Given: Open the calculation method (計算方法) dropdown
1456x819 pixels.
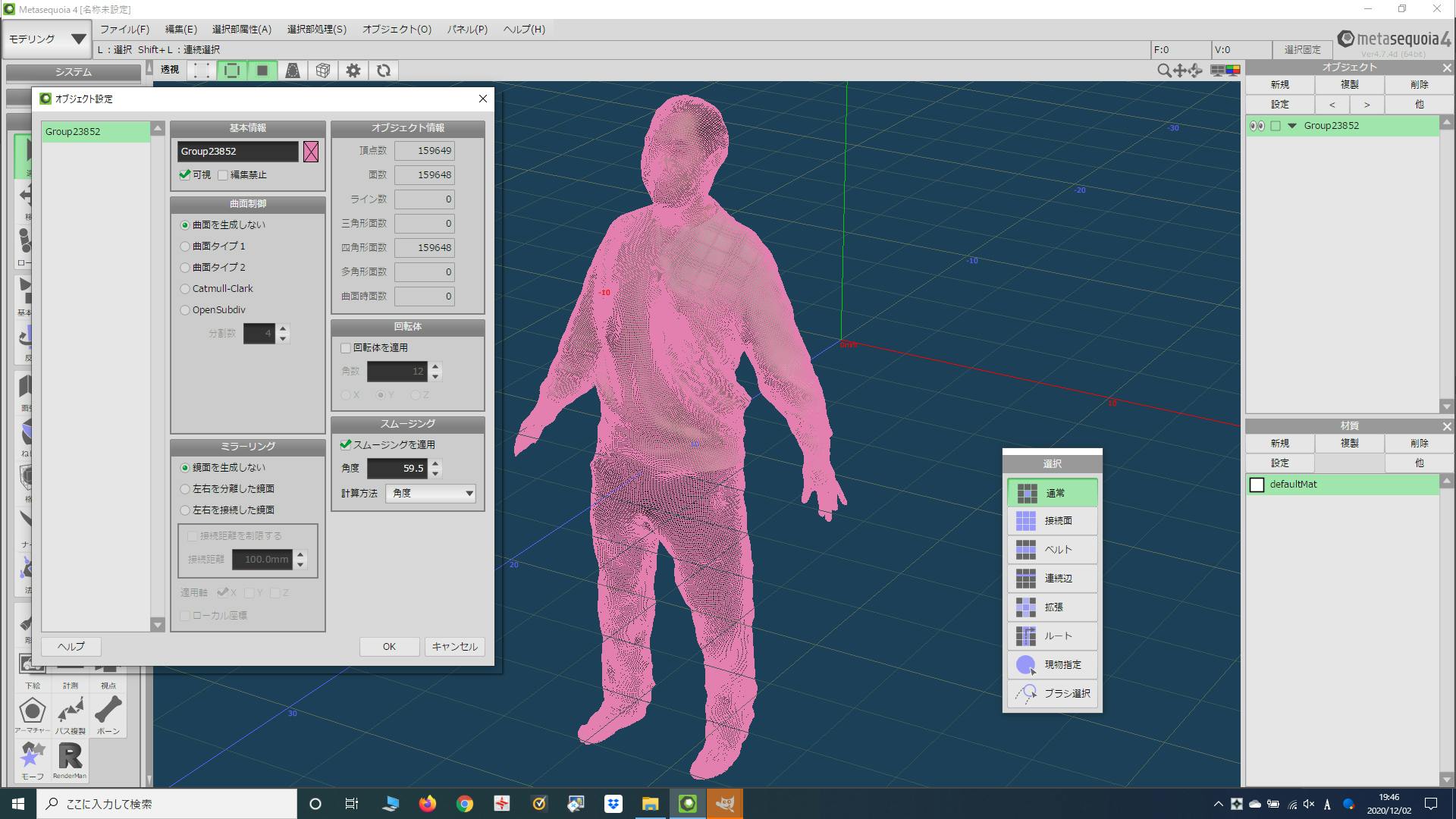Looking at the screenshot, I should click(430, 494).
